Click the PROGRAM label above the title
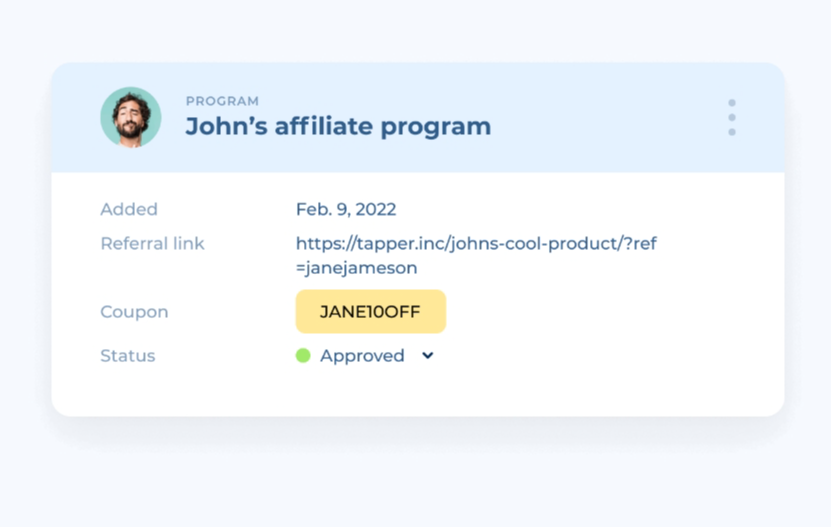The width and height of the screenshot is (831, 527). [x=222, y=101]
